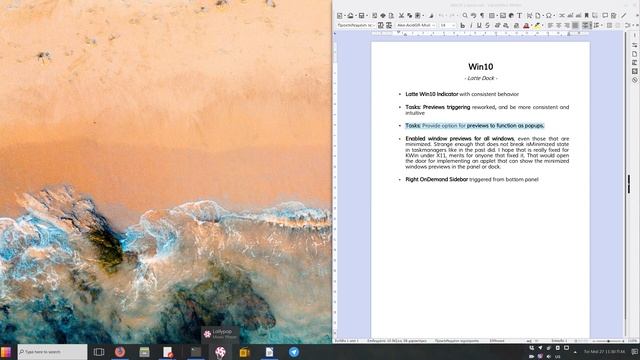Open the notifications icon on taskbar
This screenshot has width=640, height=360.
pyautogui.click(x=635, y=351)
